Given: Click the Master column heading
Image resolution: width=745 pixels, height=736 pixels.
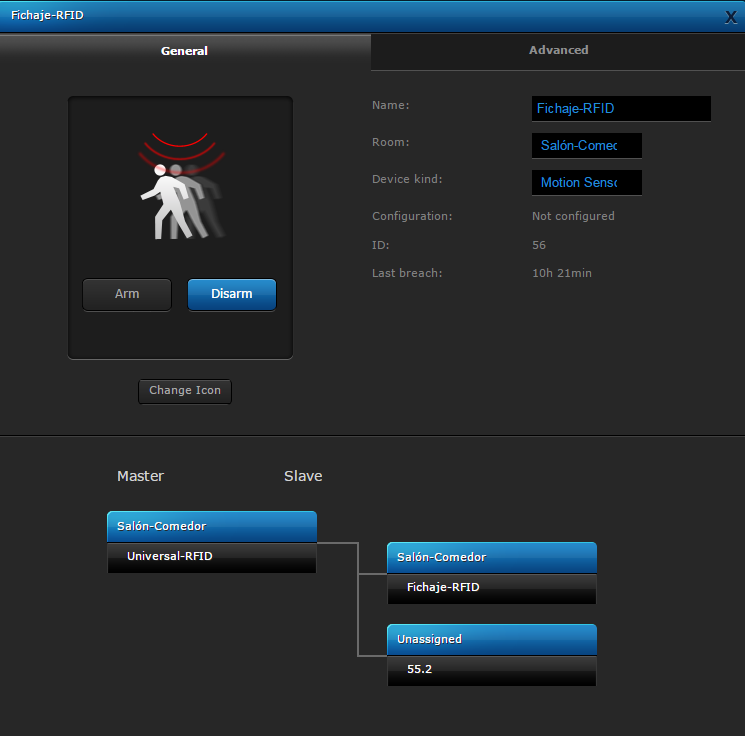Looking at the screenshot, I should tap(140, 476).
